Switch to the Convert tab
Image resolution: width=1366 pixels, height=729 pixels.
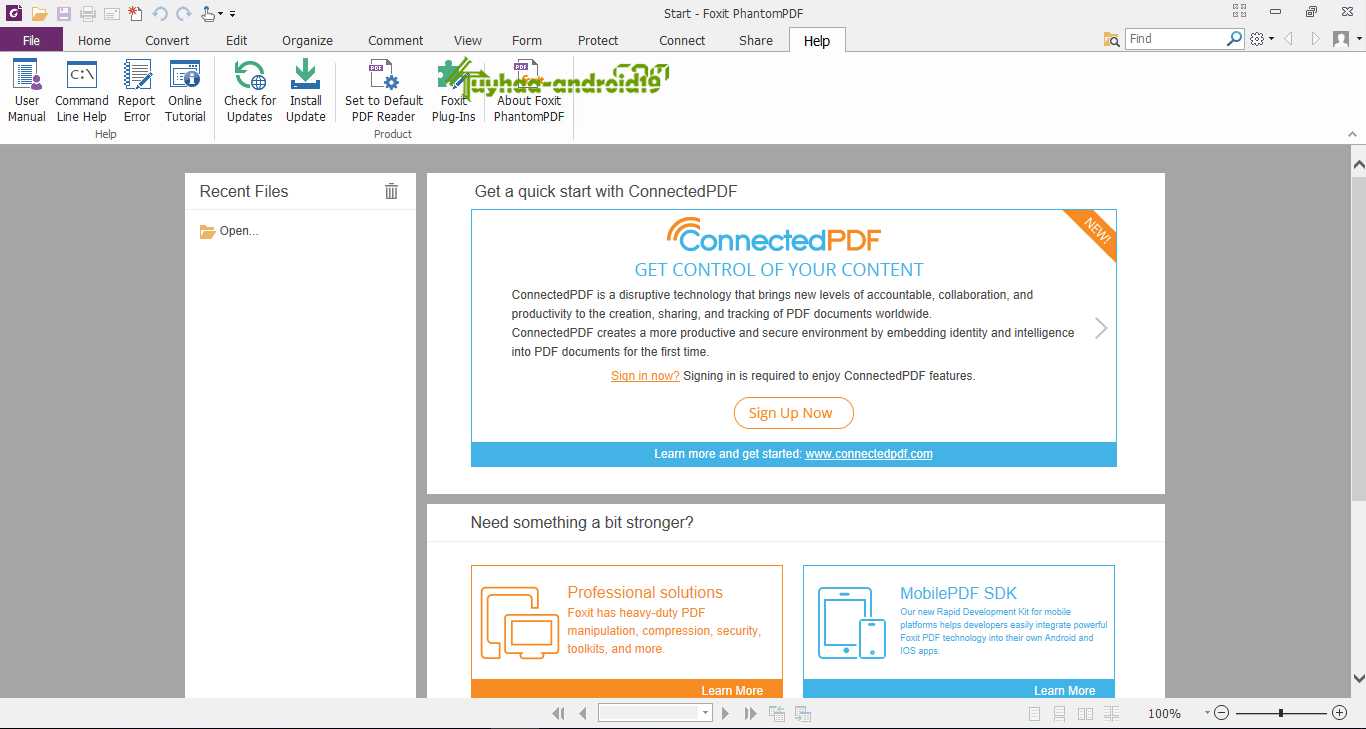[x=167, y=40]
